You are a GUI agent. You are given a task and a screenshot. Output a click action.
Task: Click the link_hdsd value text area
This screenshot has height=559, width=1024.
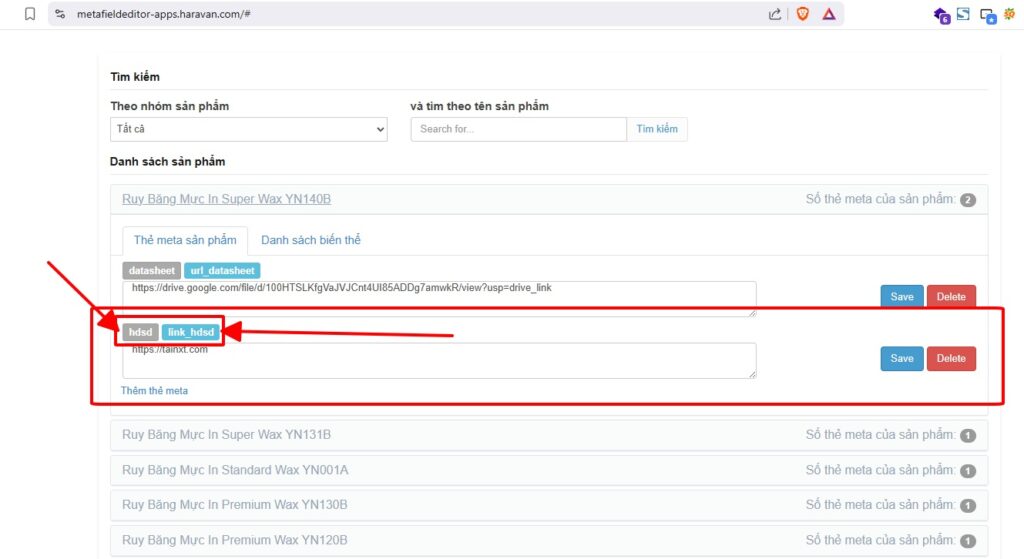pos(439,362)
